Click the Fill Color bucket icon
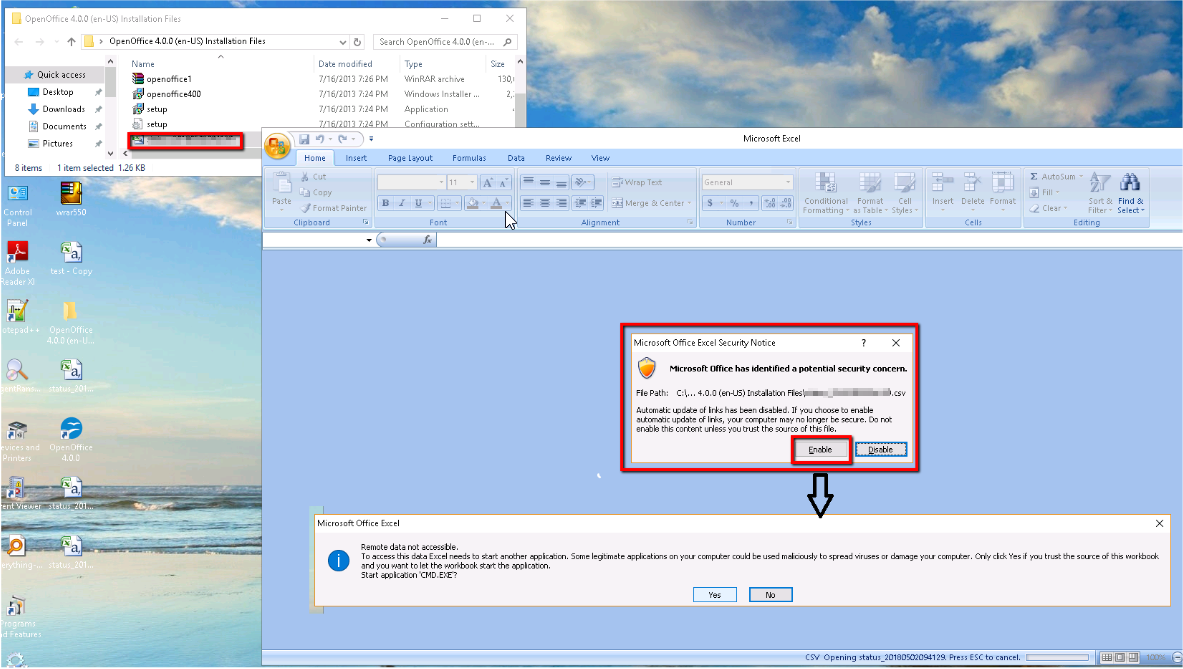 pyautogui.click(x=472, y=203)
